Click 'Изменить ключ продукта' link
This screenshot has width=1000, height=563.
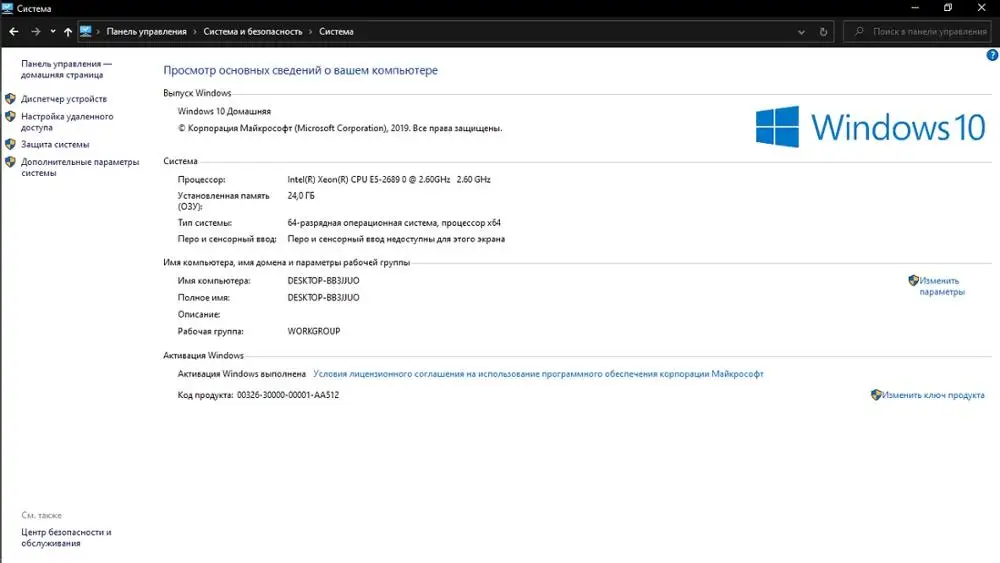[x=933, y=395]
